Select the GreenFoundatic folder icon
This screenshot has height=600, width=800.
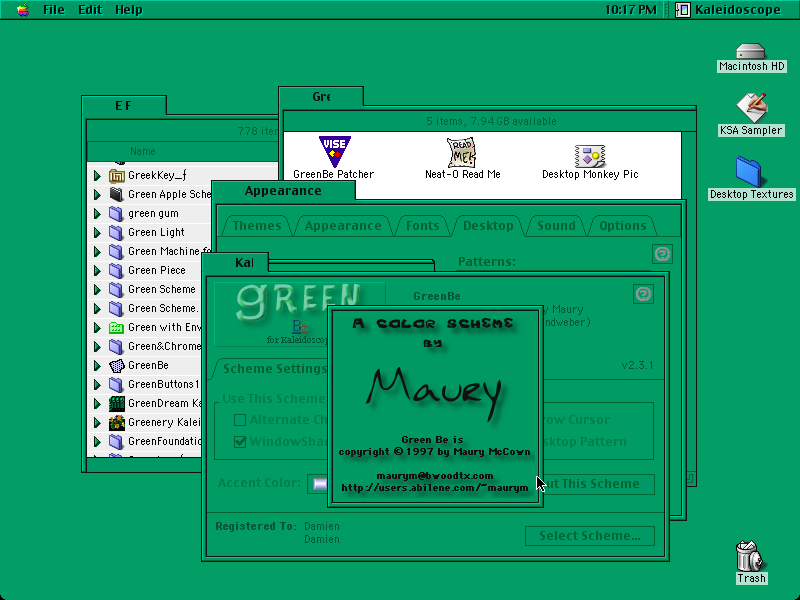point(116,442)
